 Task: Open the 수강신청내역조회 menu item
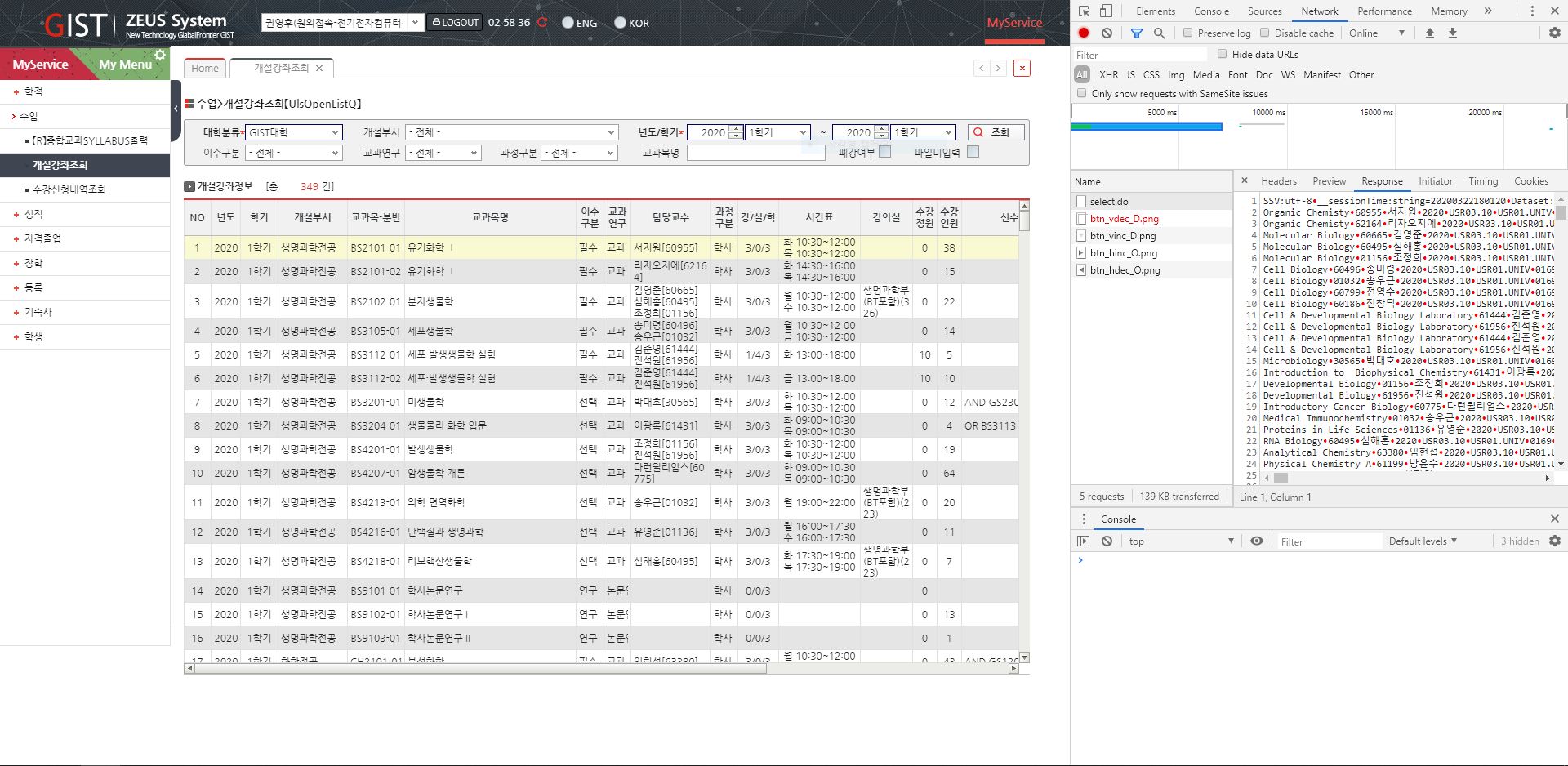pyautogui.click(x=69, y=189)
